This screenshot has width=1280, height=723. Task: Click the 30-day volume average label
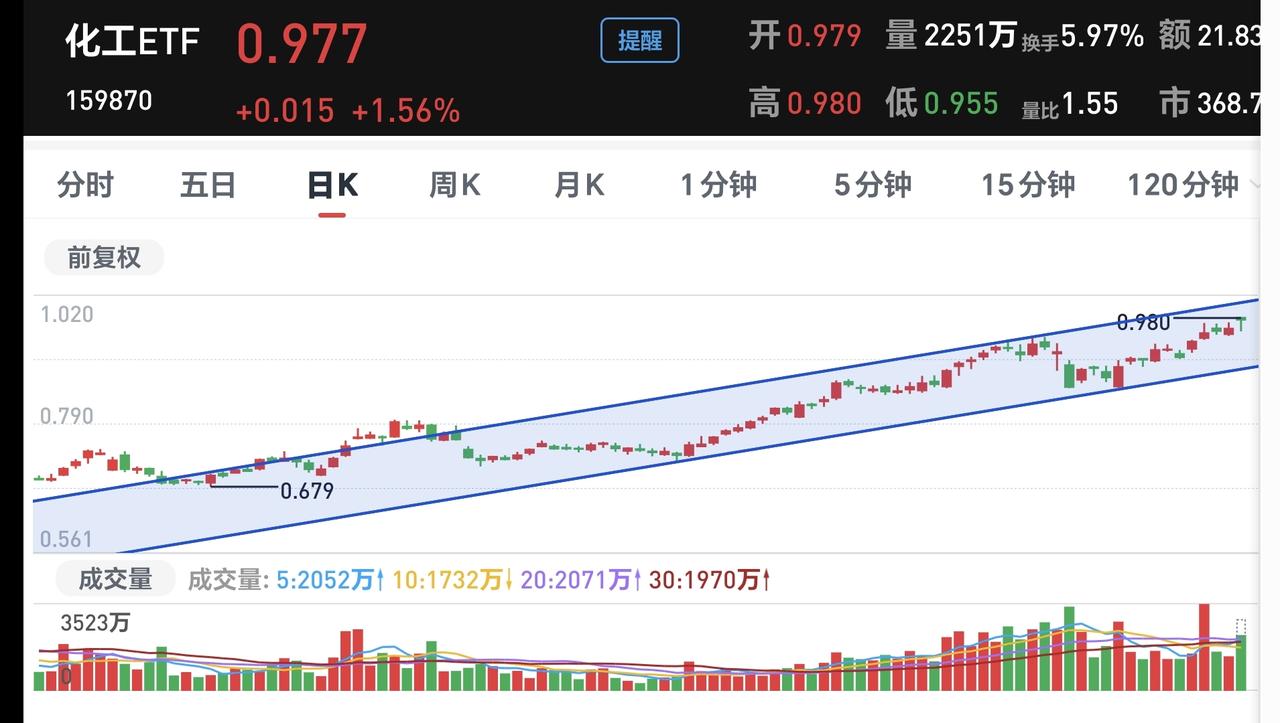coord(710,580)
